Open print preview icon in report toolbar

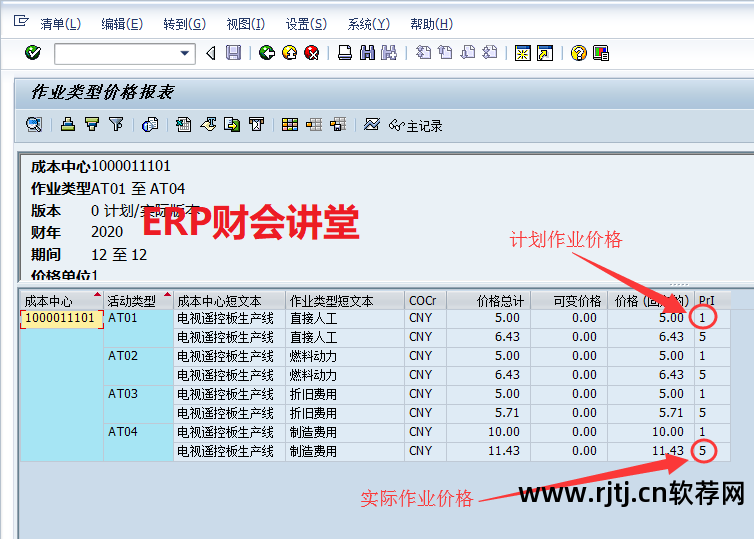[x=150, y=125]
